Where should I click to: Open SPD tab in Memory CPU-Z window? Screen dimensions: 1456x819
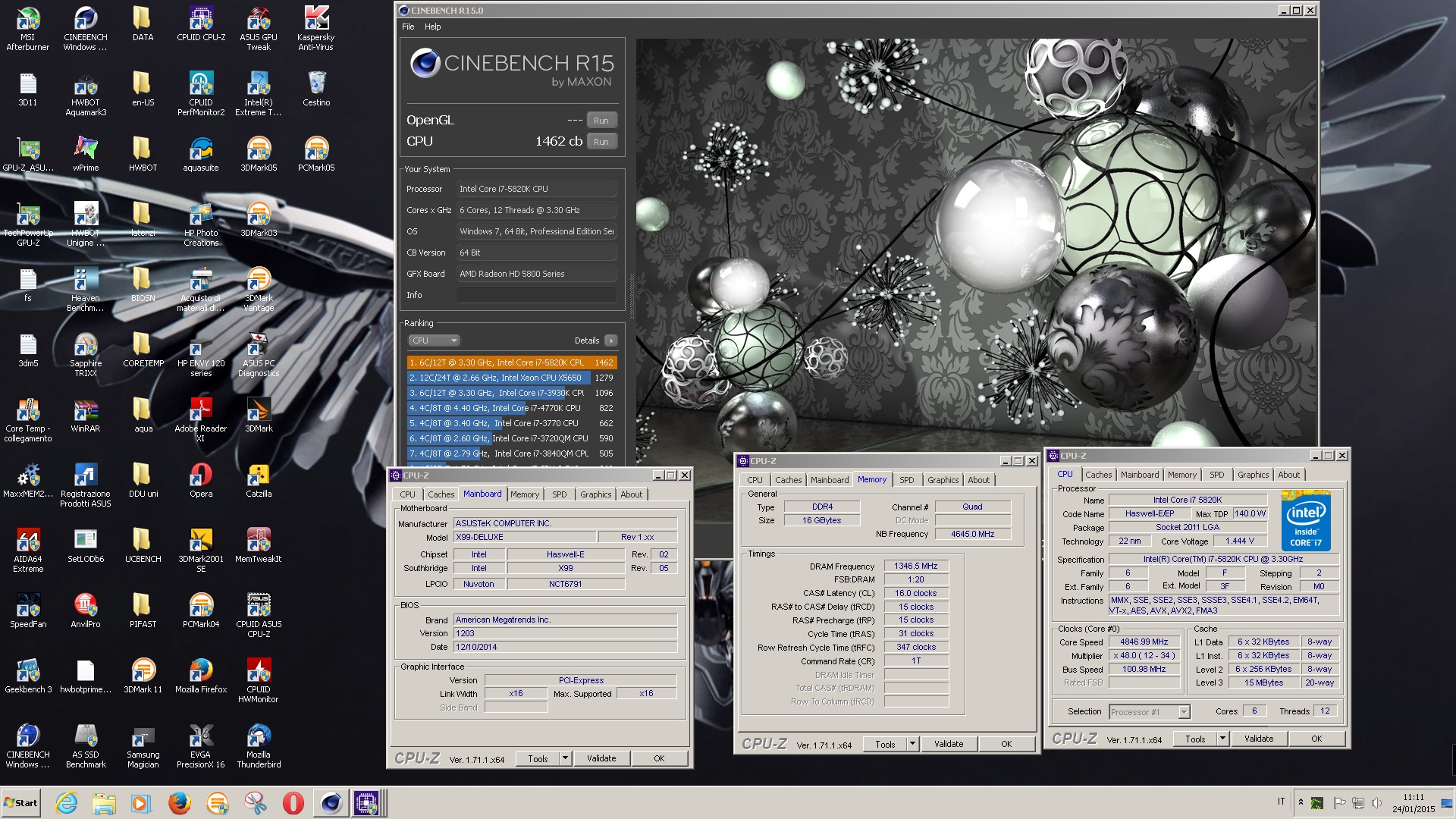click(907, 480)
